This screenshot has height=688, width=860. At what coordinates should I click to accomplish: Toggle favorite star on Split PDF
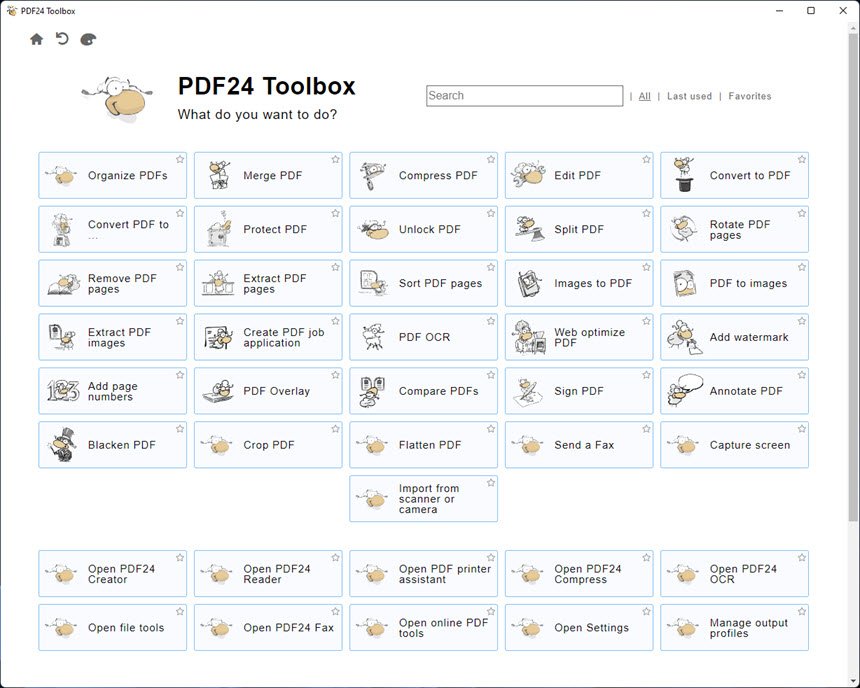(646, 213)
